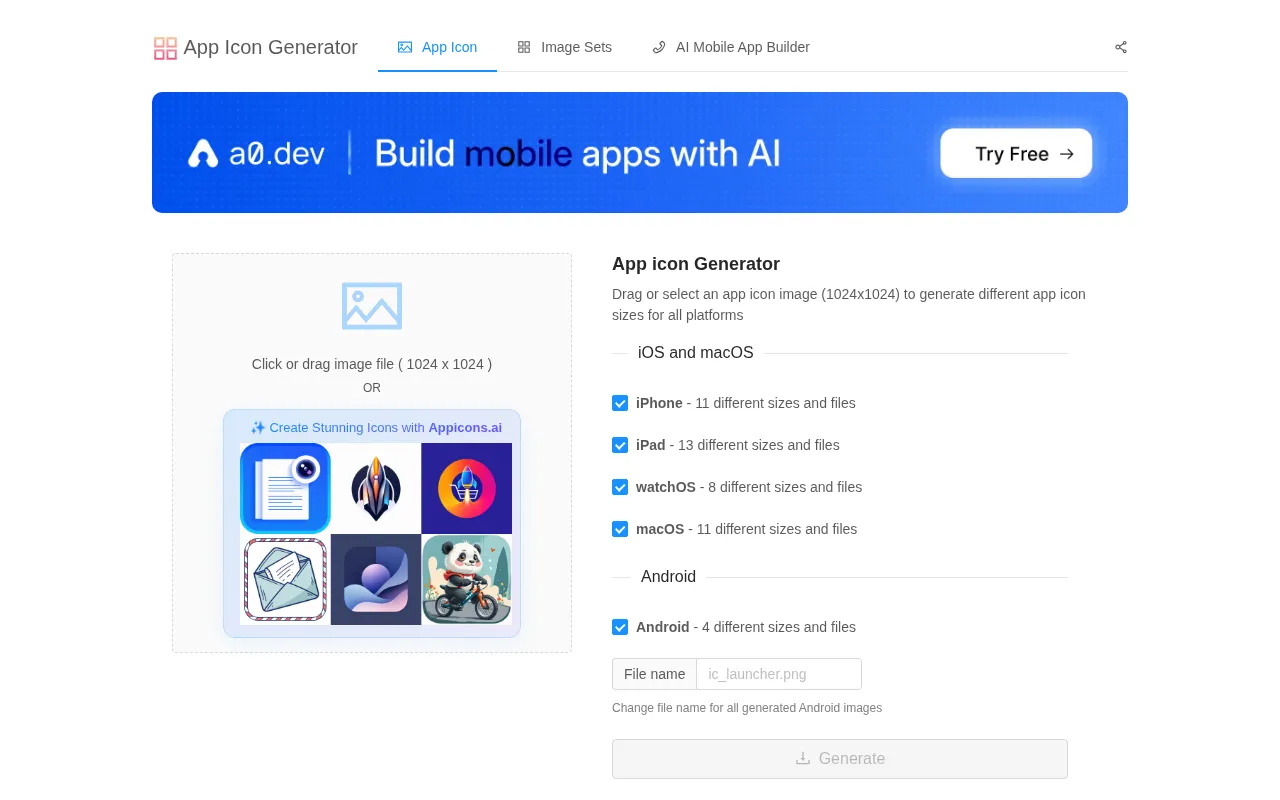This screenshot has height=800, width=1280.
Task: Click the 'File name' label
Action: point(654,674)
